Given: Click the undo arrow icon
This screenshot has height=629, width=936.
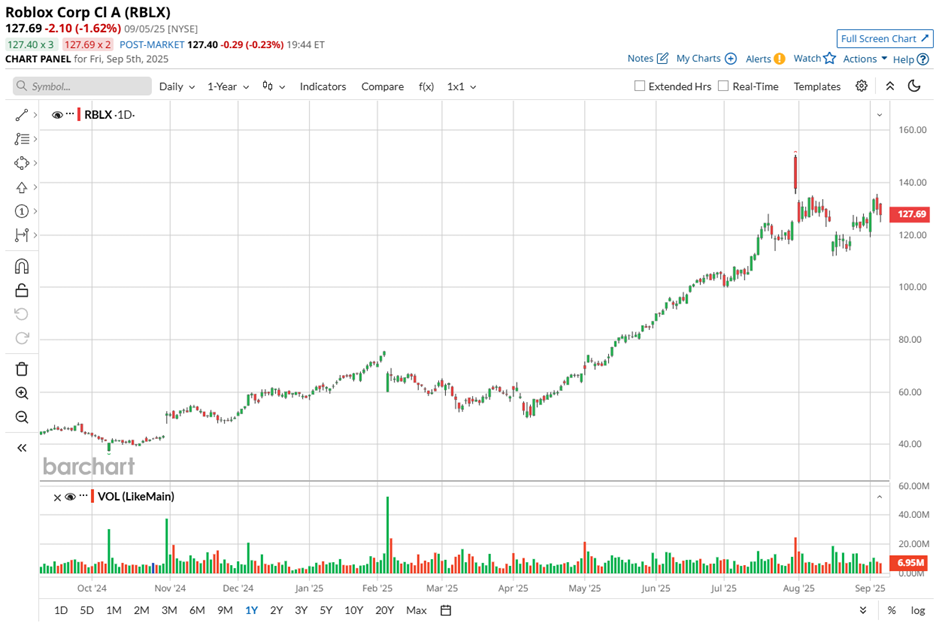Looking at the screenshot, I should pos(21,314).
